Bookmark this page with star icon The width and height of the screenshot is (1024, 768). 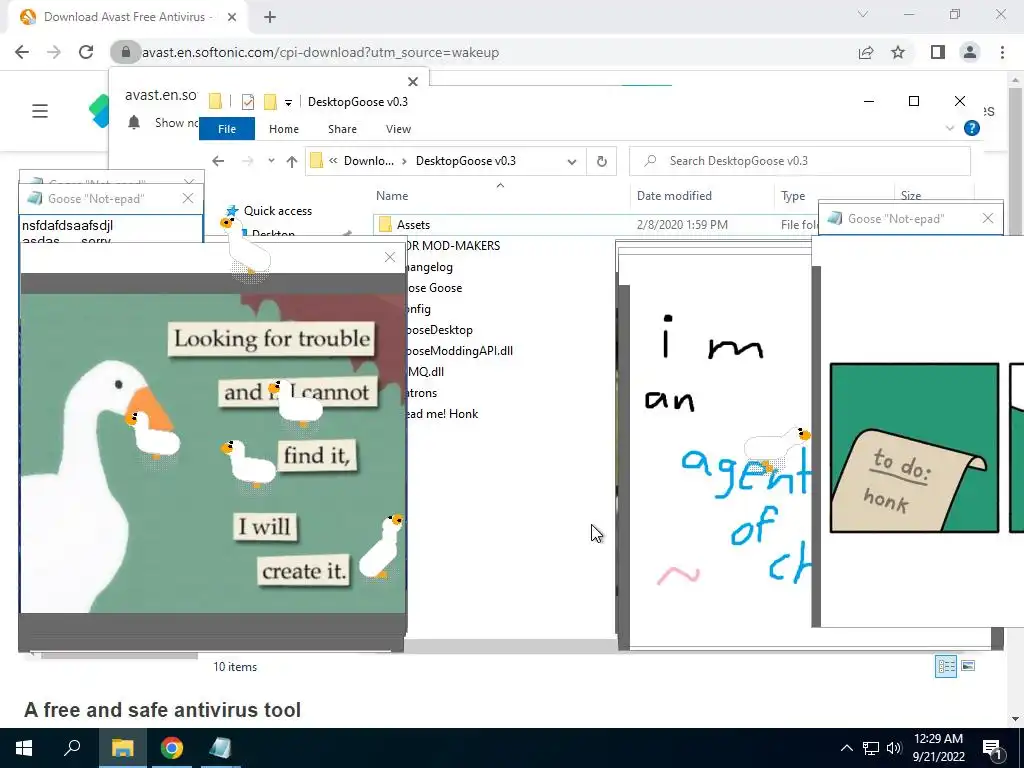898,52
